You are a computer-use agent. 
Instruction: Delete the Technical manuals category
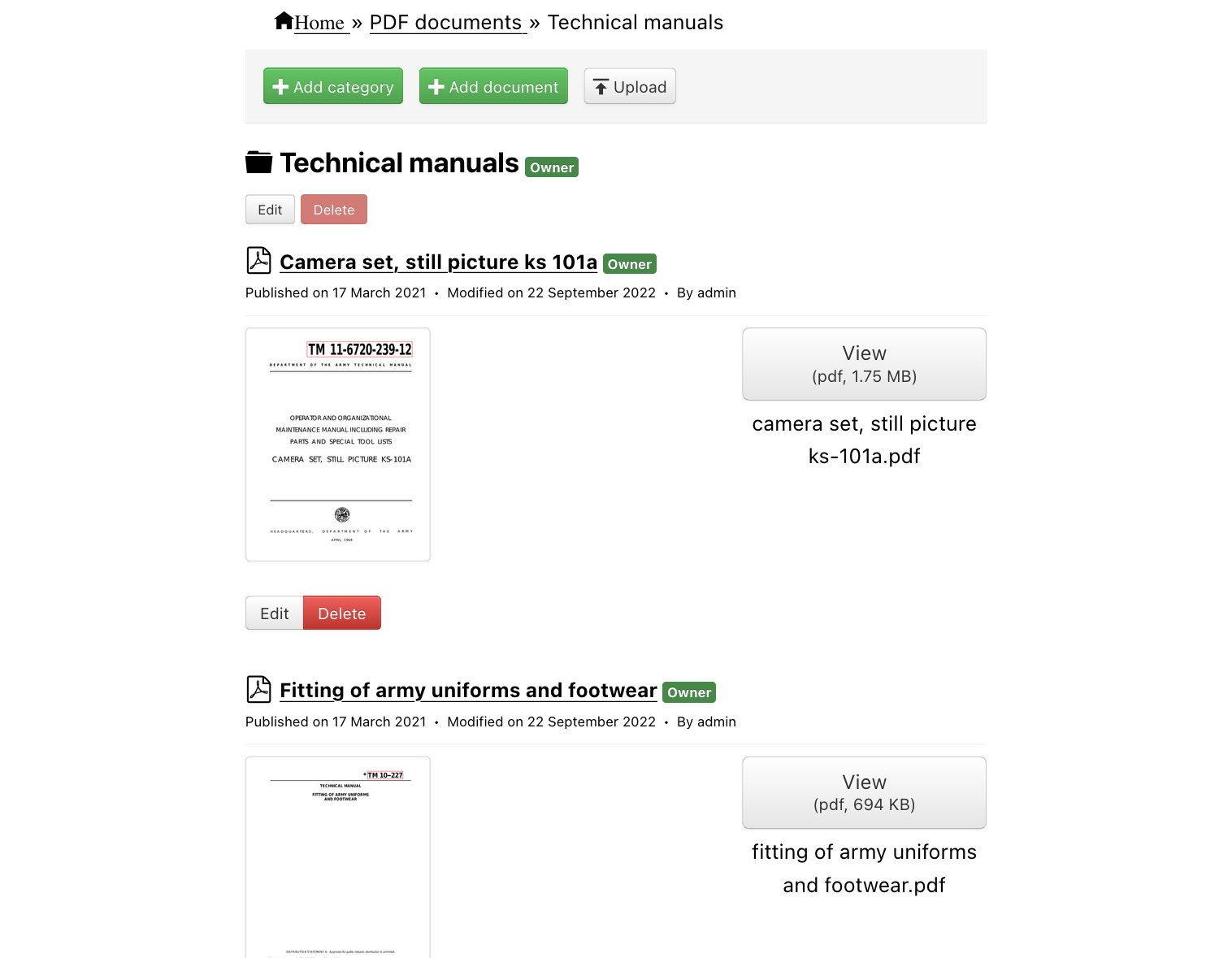(x=334, y=210)
